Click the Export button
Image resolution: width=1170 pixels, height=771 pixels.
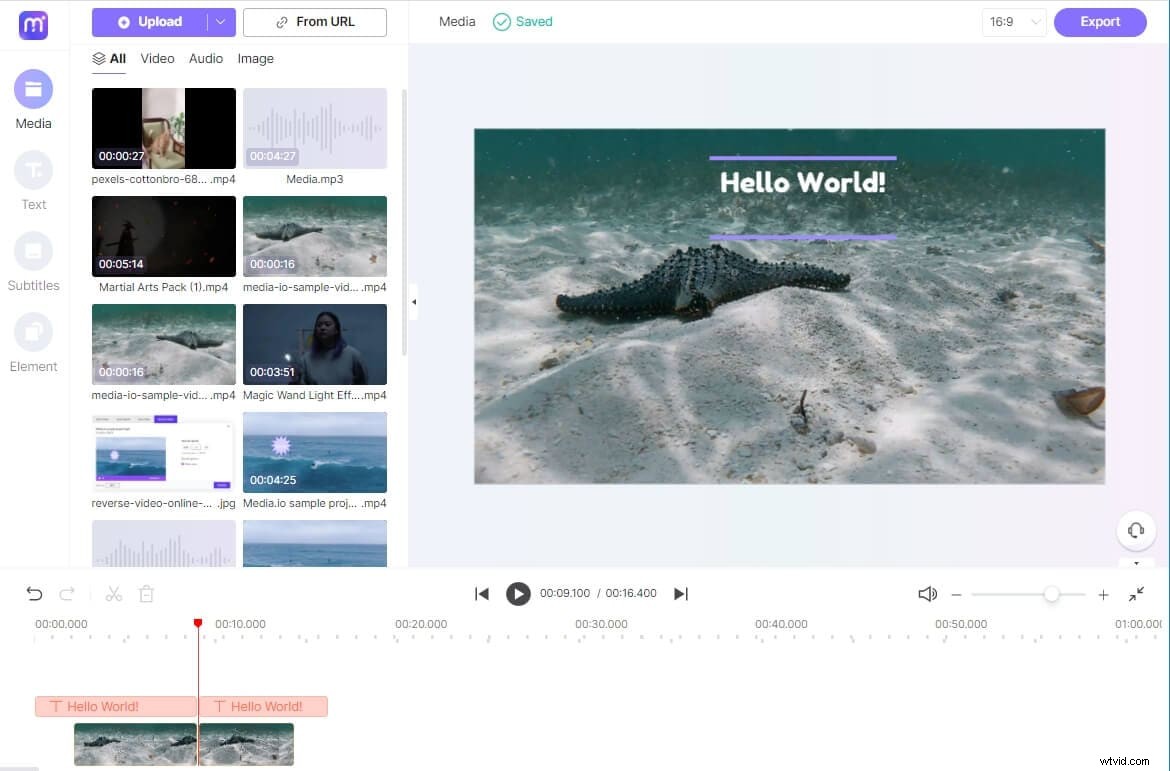pos(1100,21)
